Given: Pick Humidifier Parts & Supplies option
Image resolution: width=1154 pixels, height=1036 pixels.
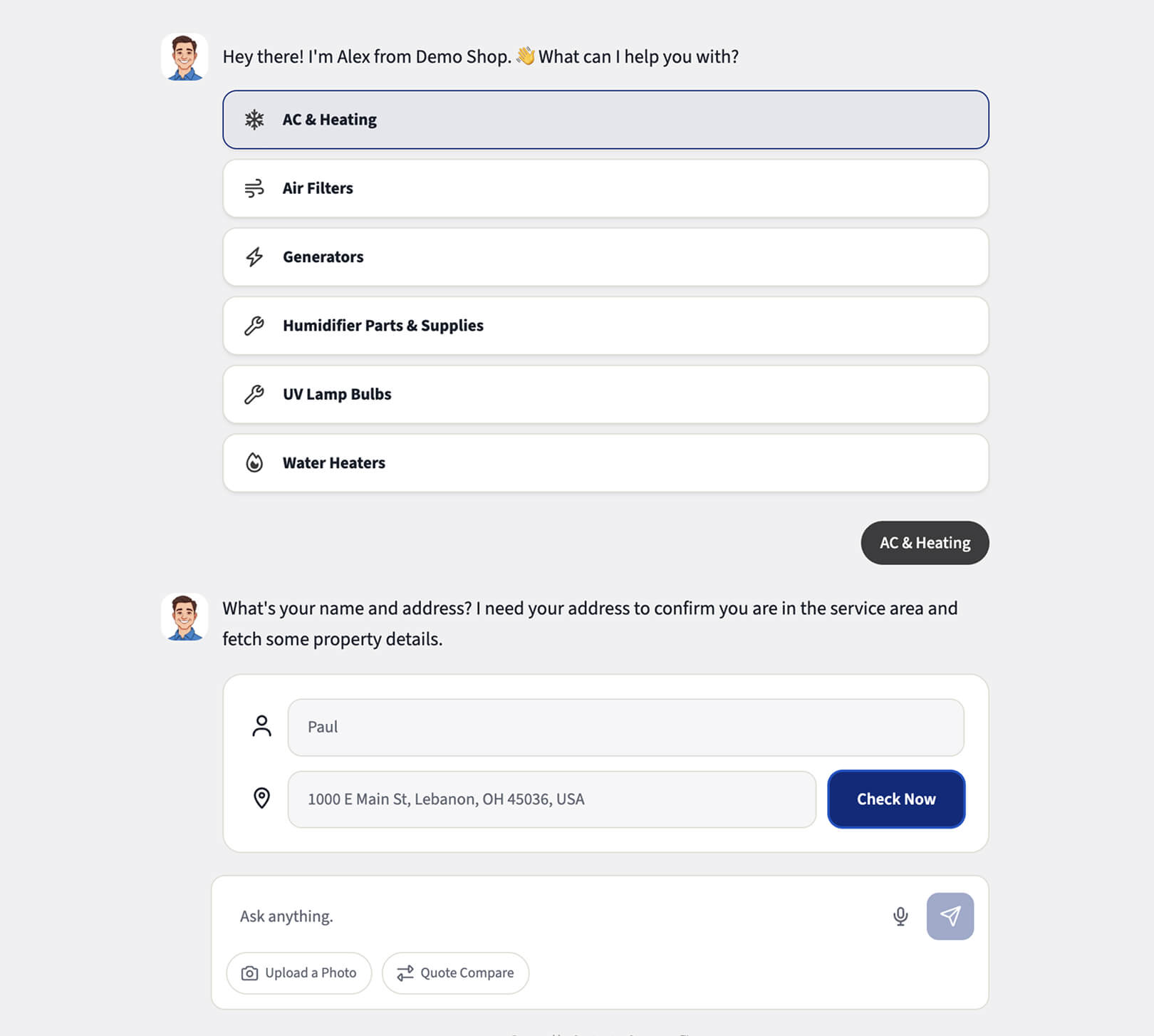Looking at the screenshot, I should pos(605,326).
